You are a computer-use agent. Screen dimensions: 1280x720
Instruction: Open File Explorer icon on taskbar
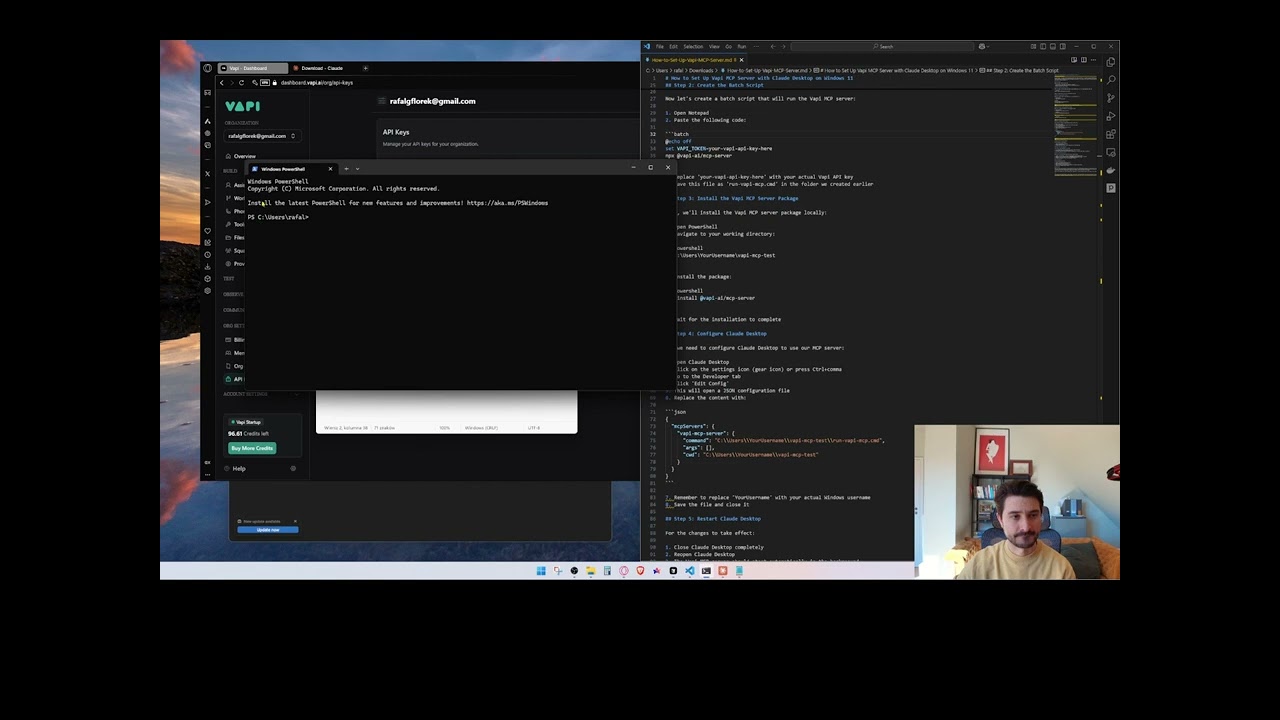591,571
